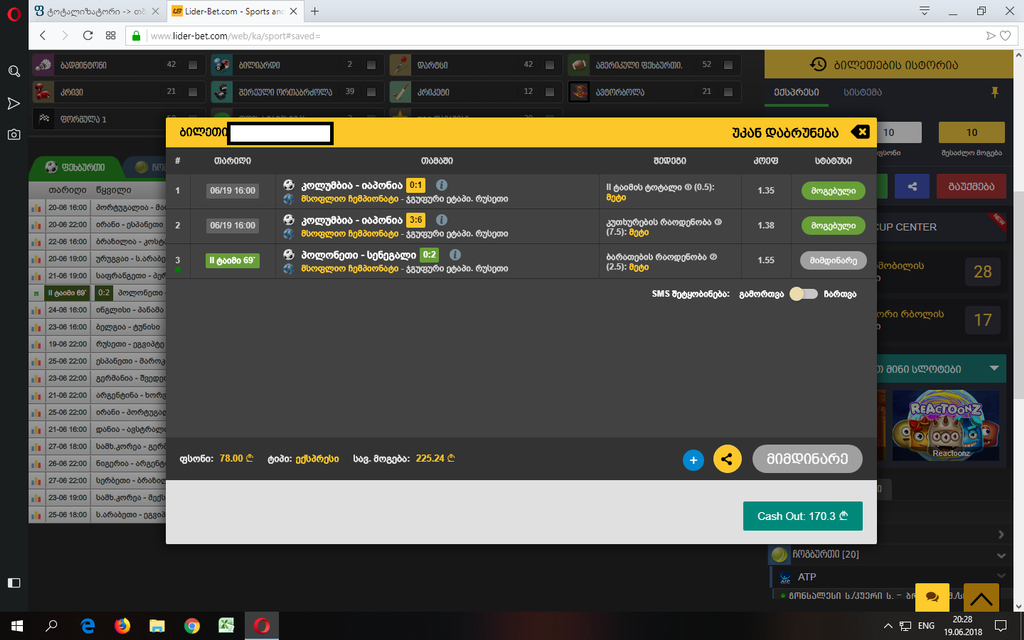Reload the page with the refresh icon
This screenshot has height=640, width=1024.
(88, 36)
